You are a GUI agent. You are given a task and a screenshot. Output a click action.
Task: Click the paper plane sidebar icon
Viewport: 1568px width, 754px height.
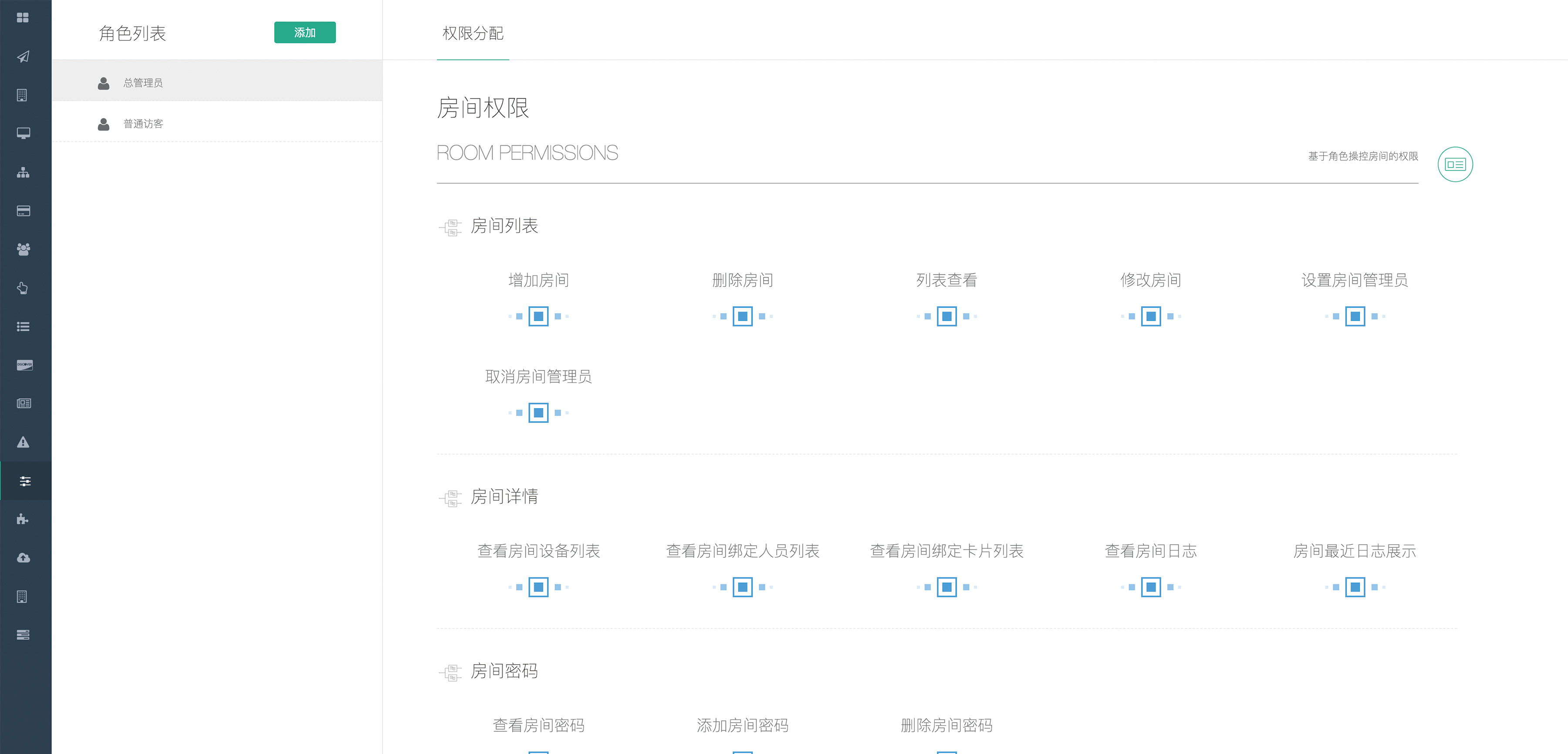pos(23,57)
